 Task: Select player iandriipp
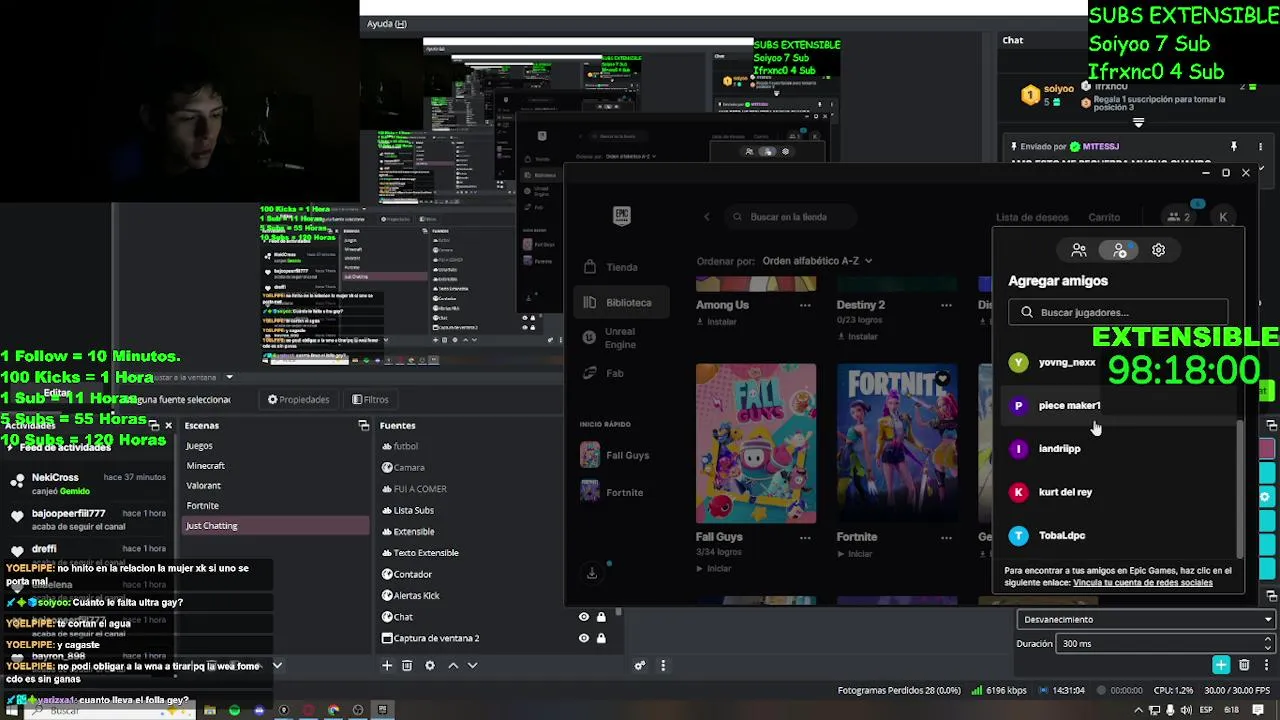(x=1119, y=449)
